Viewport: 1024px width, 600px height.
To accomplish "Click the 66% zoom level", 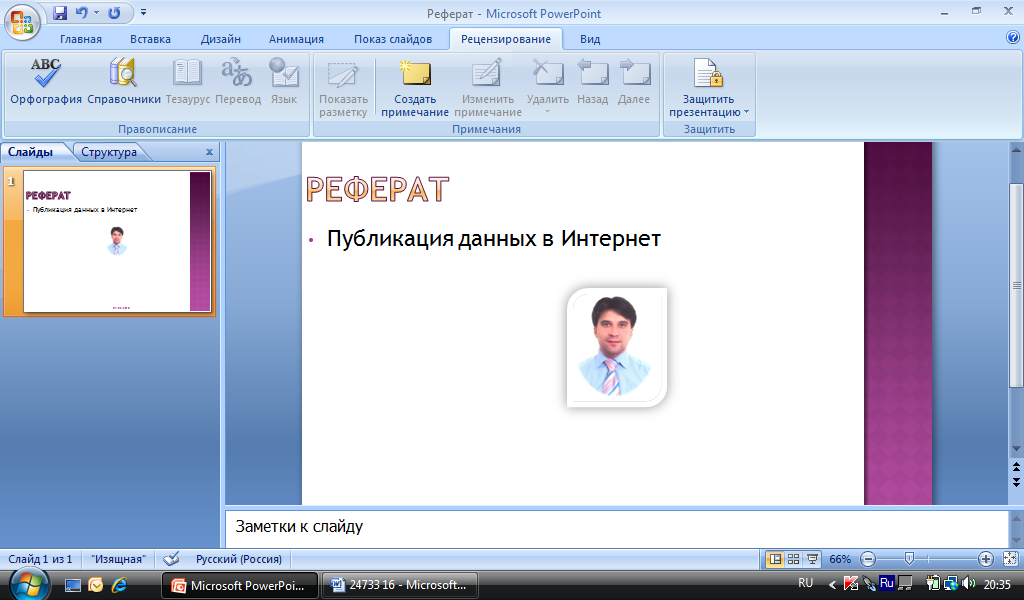I will click(x=840, y=560).
